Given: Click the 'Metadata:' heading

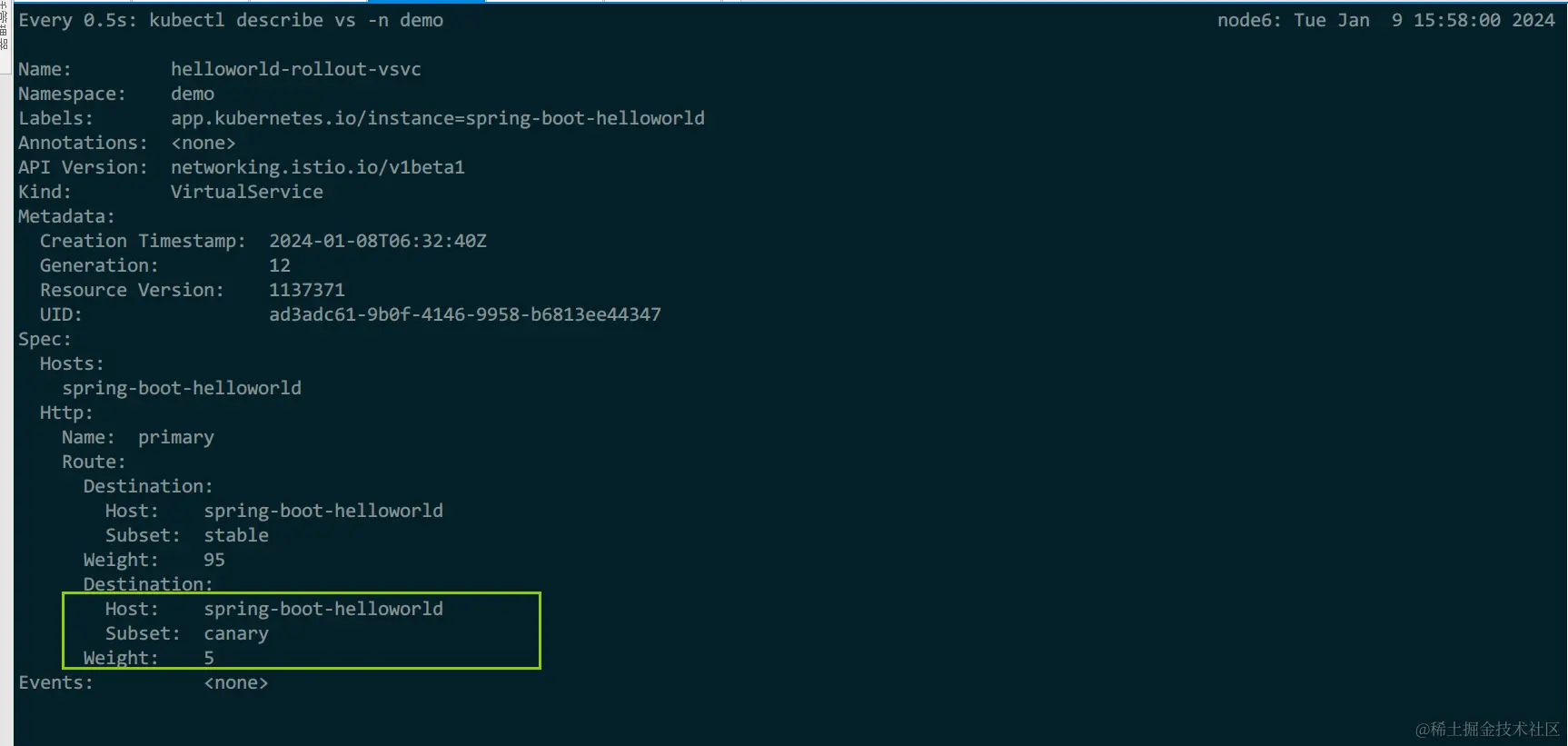Looking at the screenshot, I should pyautogui.click(x=66, y=216).
